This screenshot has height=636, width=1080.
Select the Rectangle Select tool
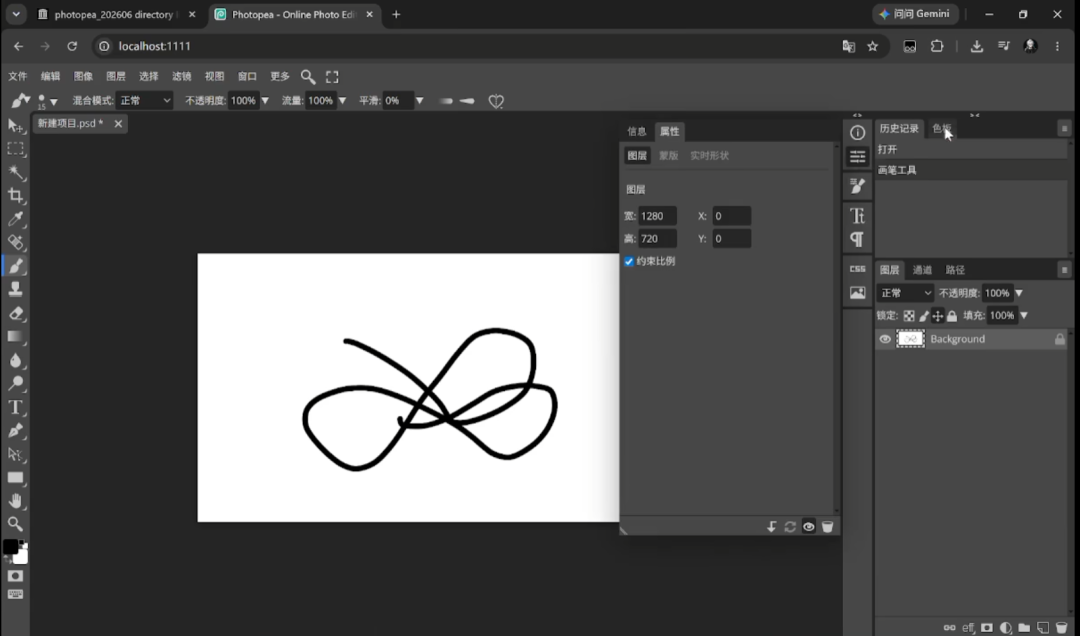pos(15,149)
